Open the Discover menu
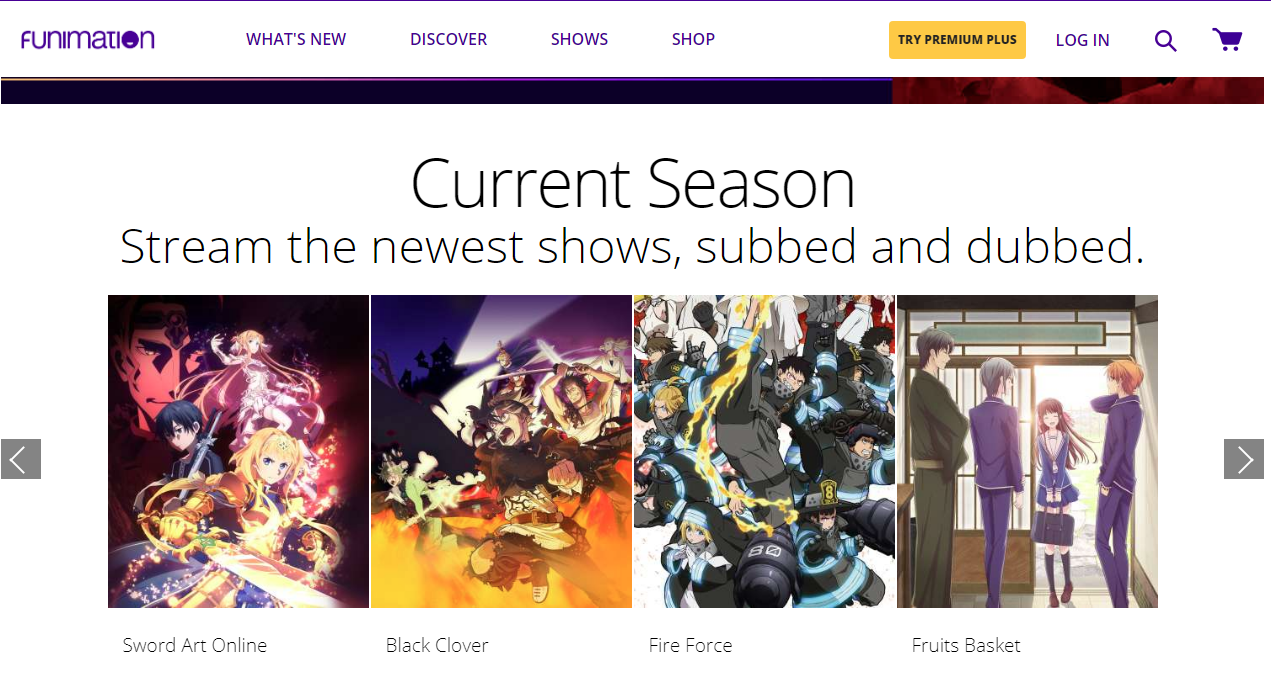 point(448,39)
